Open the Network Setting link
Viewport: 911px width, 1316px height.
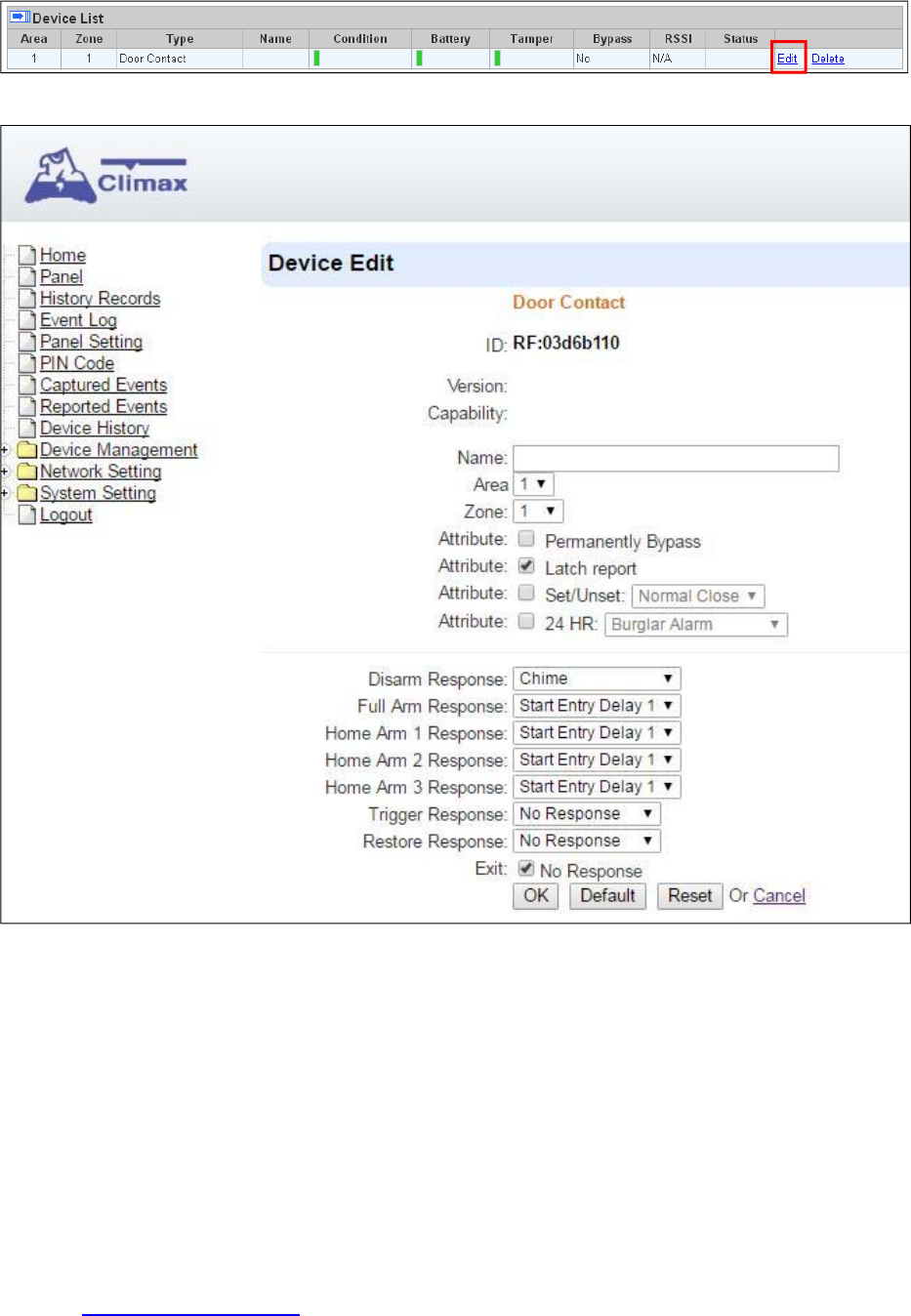pyautogui.click(x=101, y=472)
